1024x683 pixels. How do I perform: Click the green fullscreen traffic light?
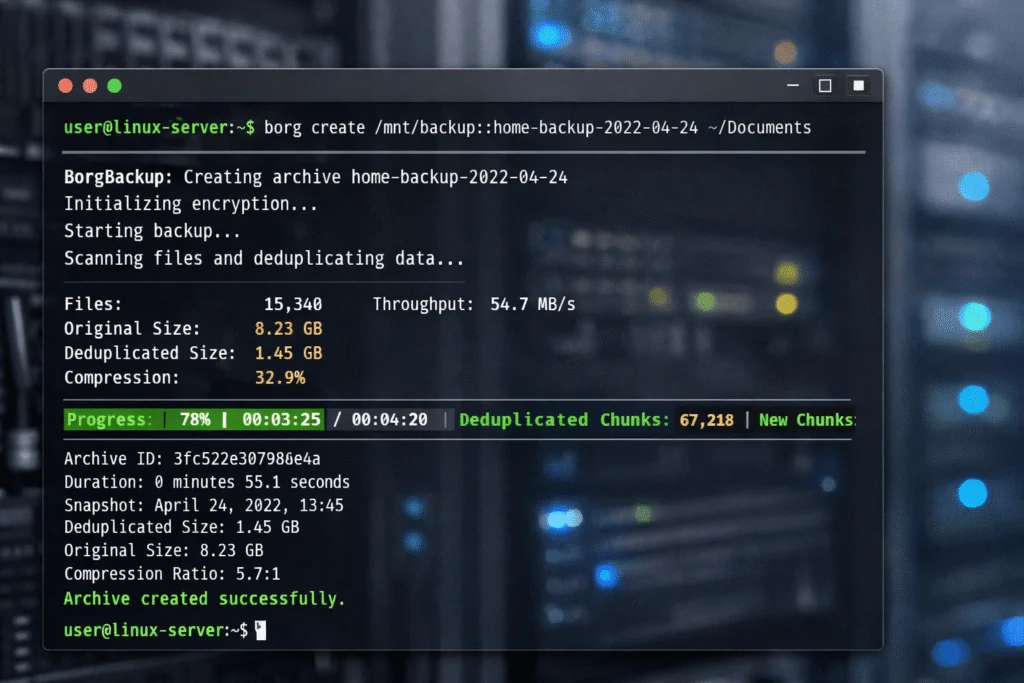click(114, 86)
